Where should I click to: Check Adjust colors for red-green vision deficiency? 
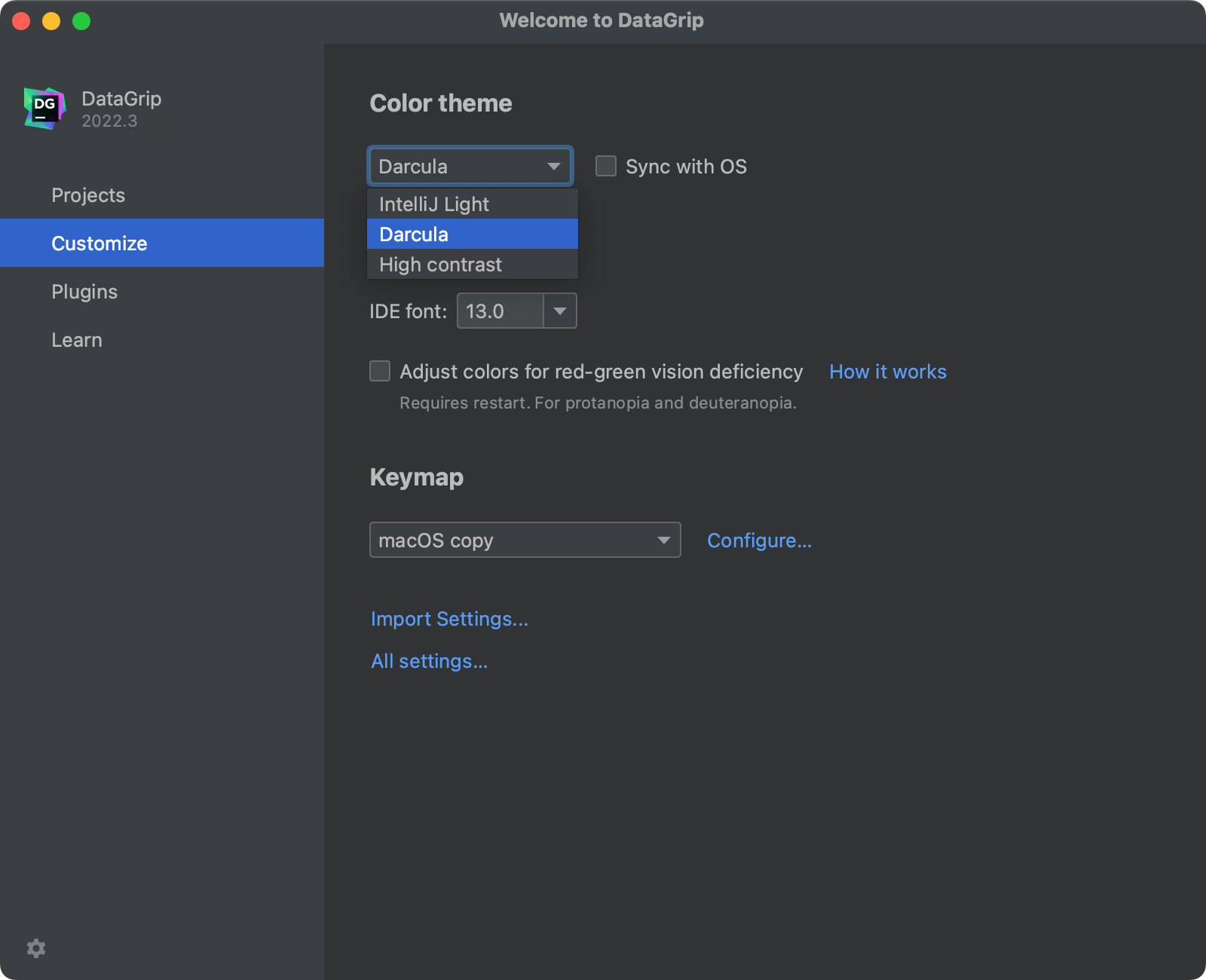pos(379,371)
